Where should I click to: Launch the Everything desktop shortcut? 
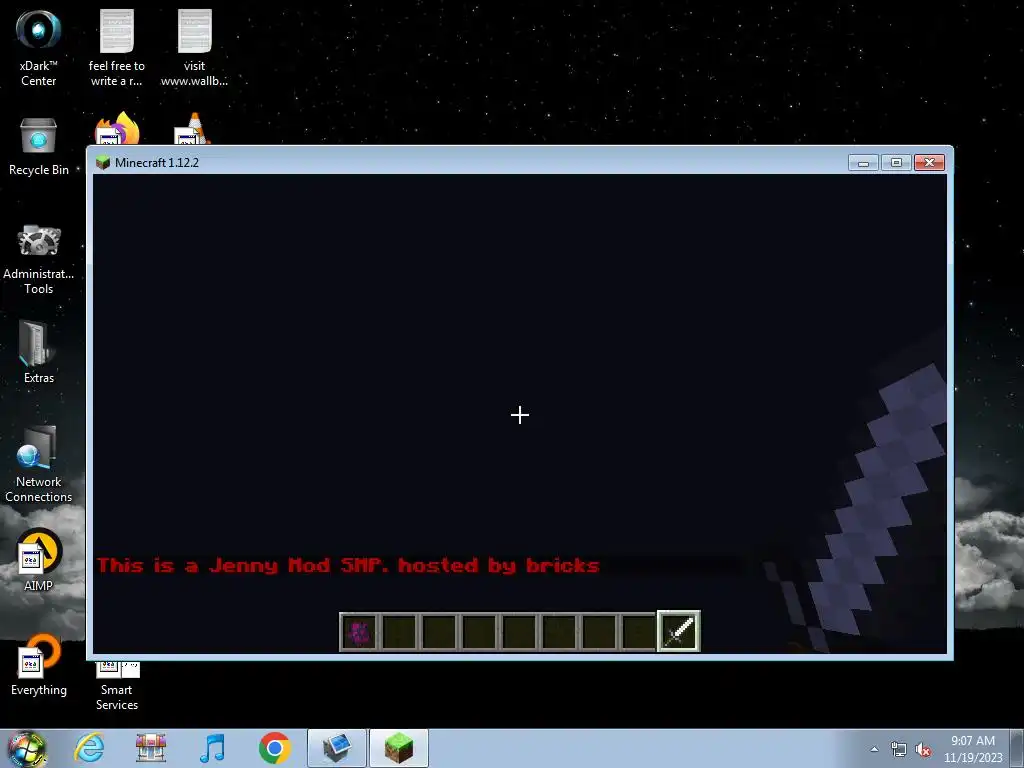pyautogui.click(x=39, y=664)
